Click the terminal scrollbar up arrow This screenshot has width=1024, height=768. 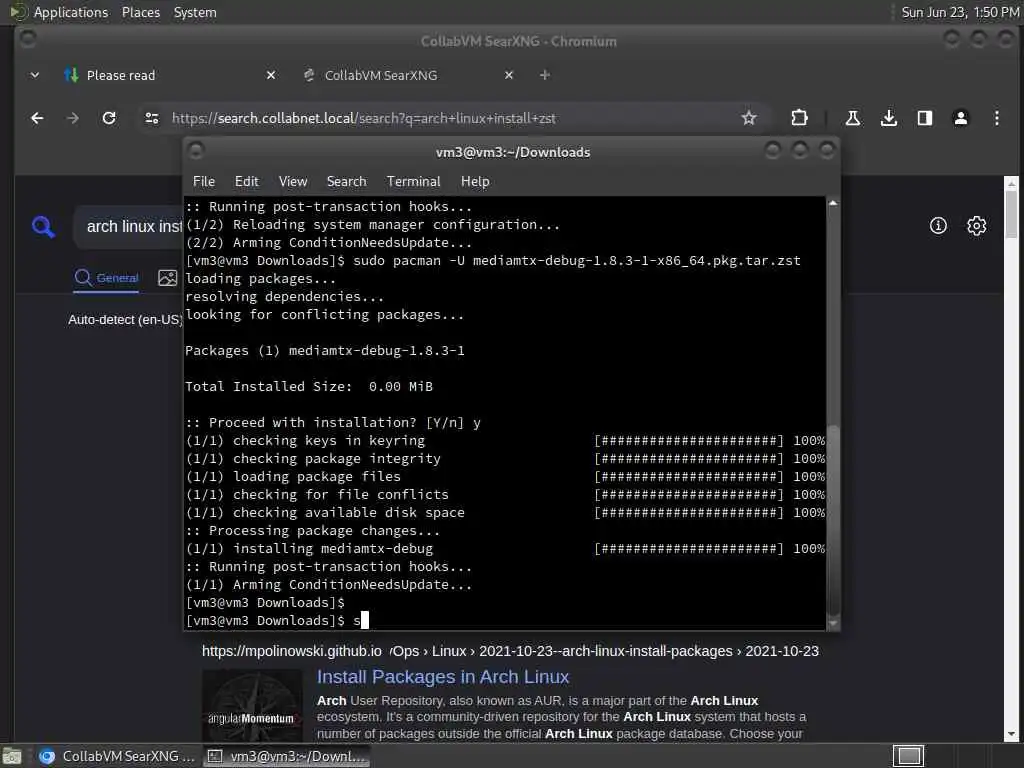(833, 204)
